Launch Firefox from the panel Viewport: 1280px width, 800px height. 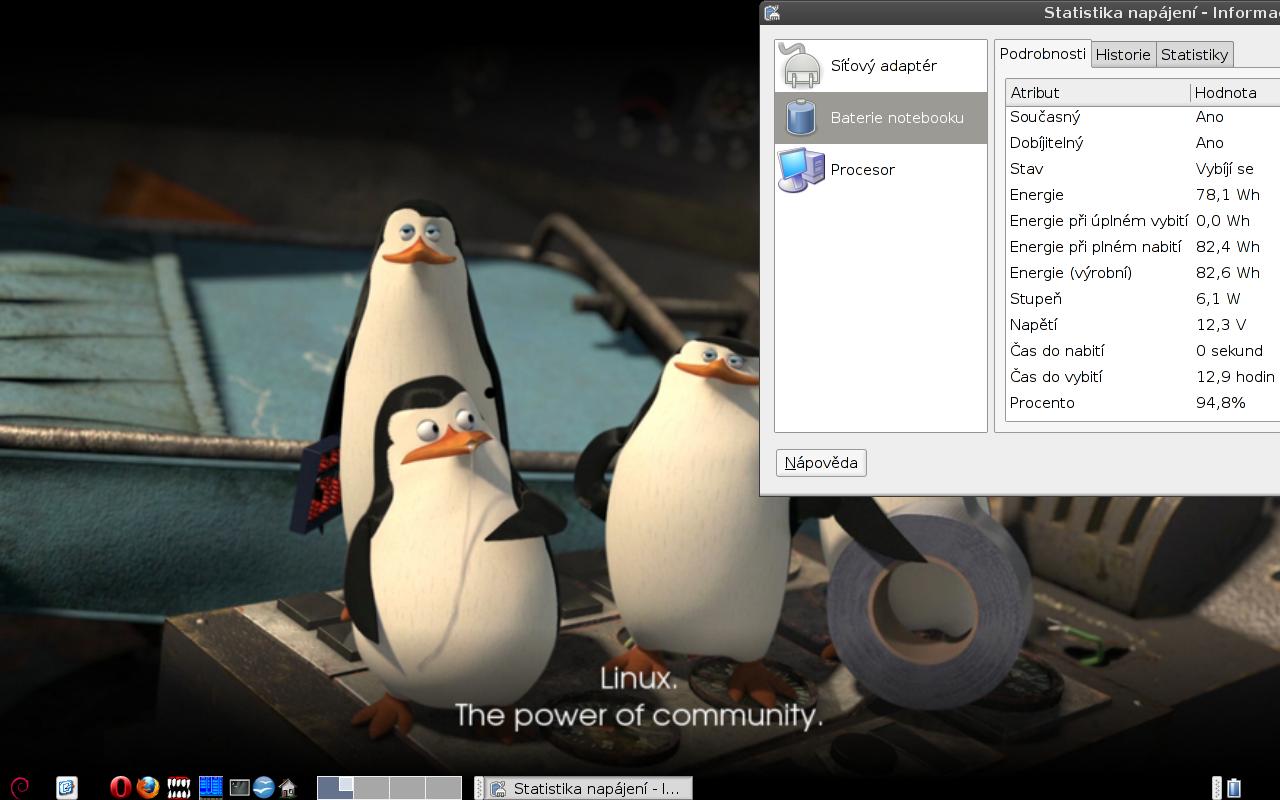tap(148, 787)
